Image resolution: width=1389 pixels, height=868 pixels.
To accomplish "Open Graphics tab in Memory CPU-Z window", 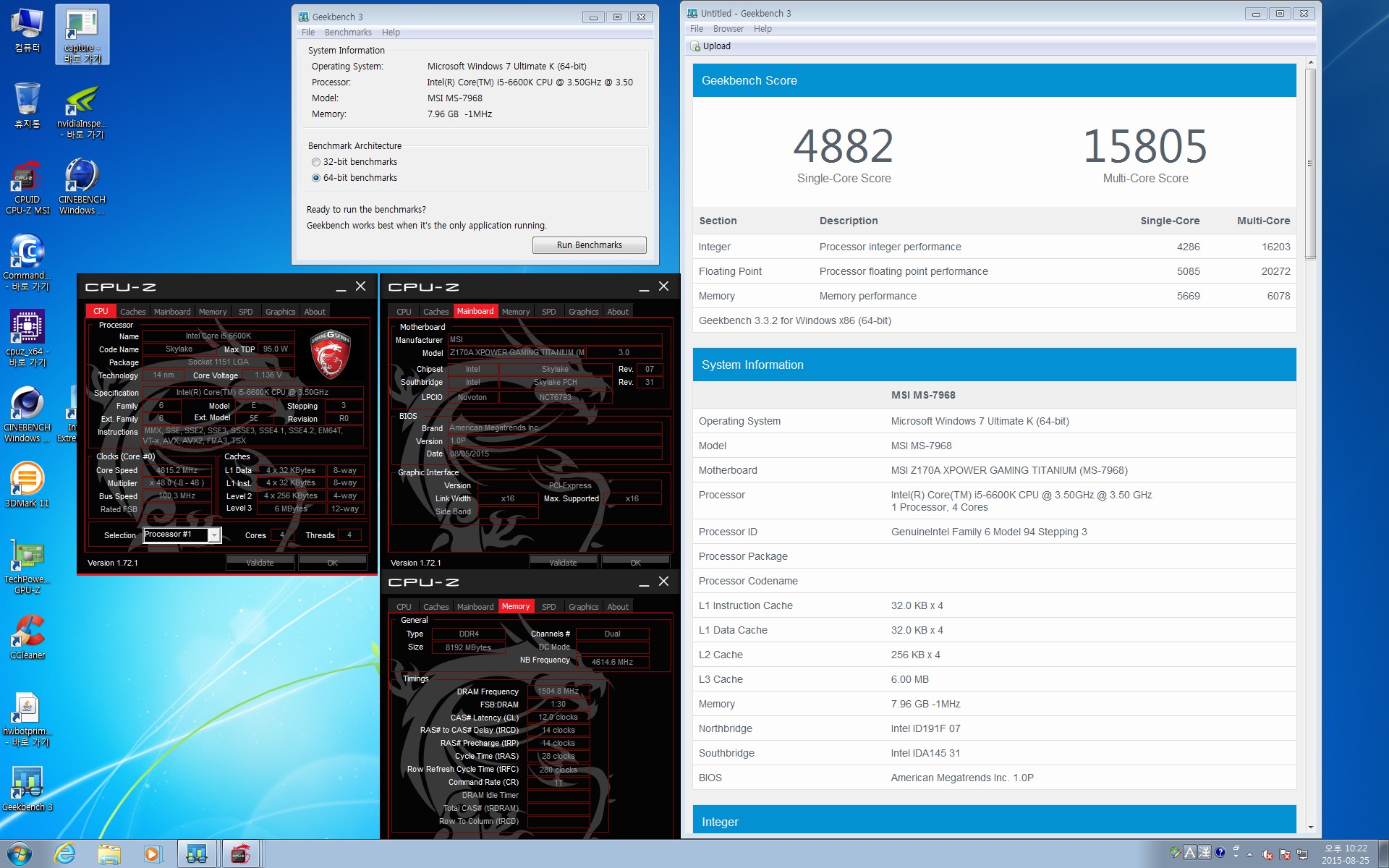I will (x=583, y=607).
